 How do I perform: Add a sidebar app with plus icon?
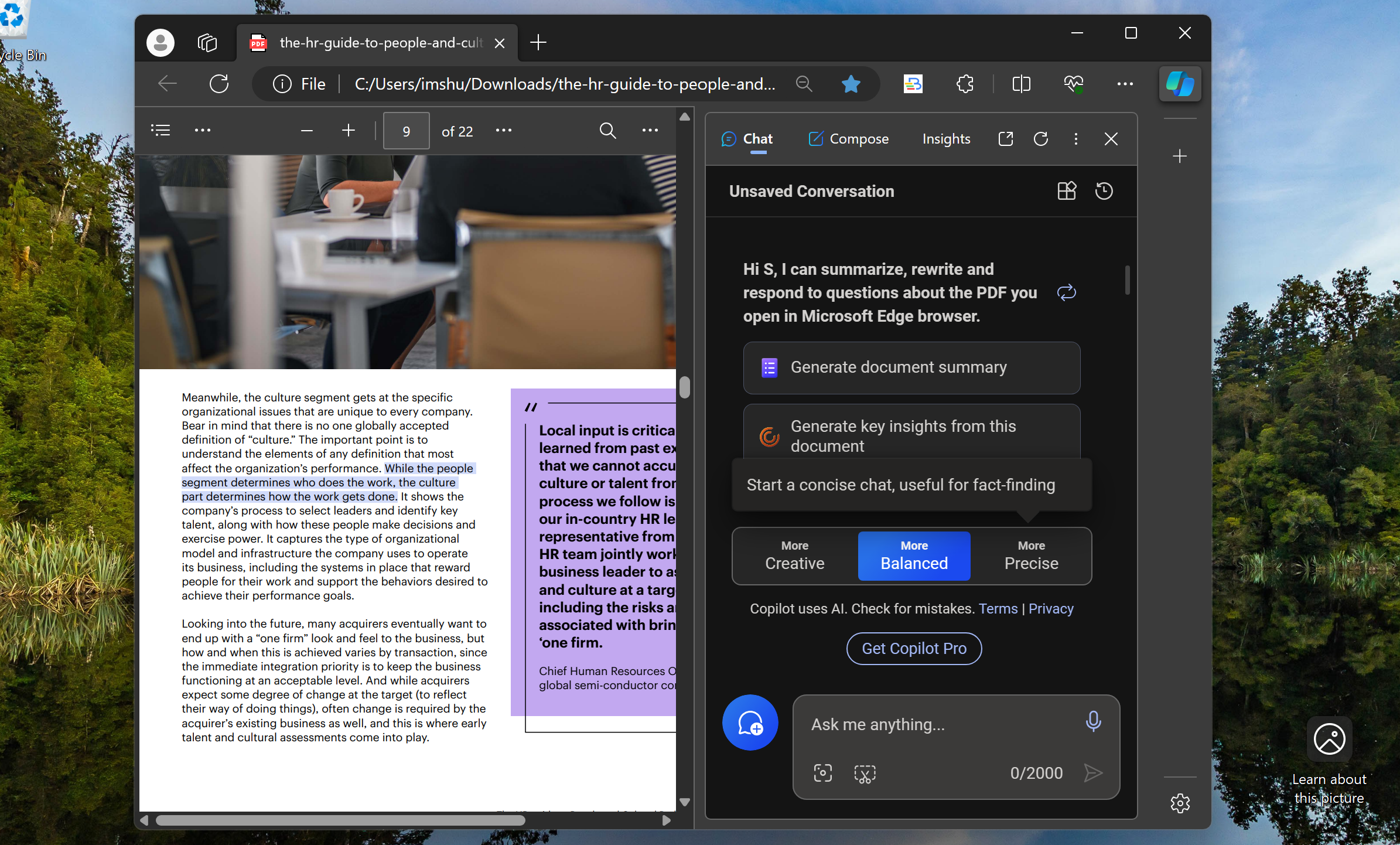[1180, 156]
